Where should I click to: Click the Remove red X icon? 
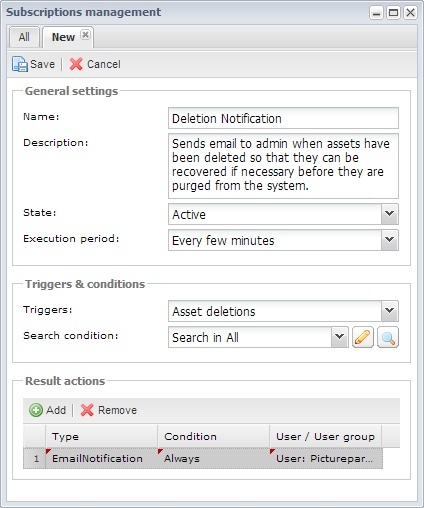87,410
